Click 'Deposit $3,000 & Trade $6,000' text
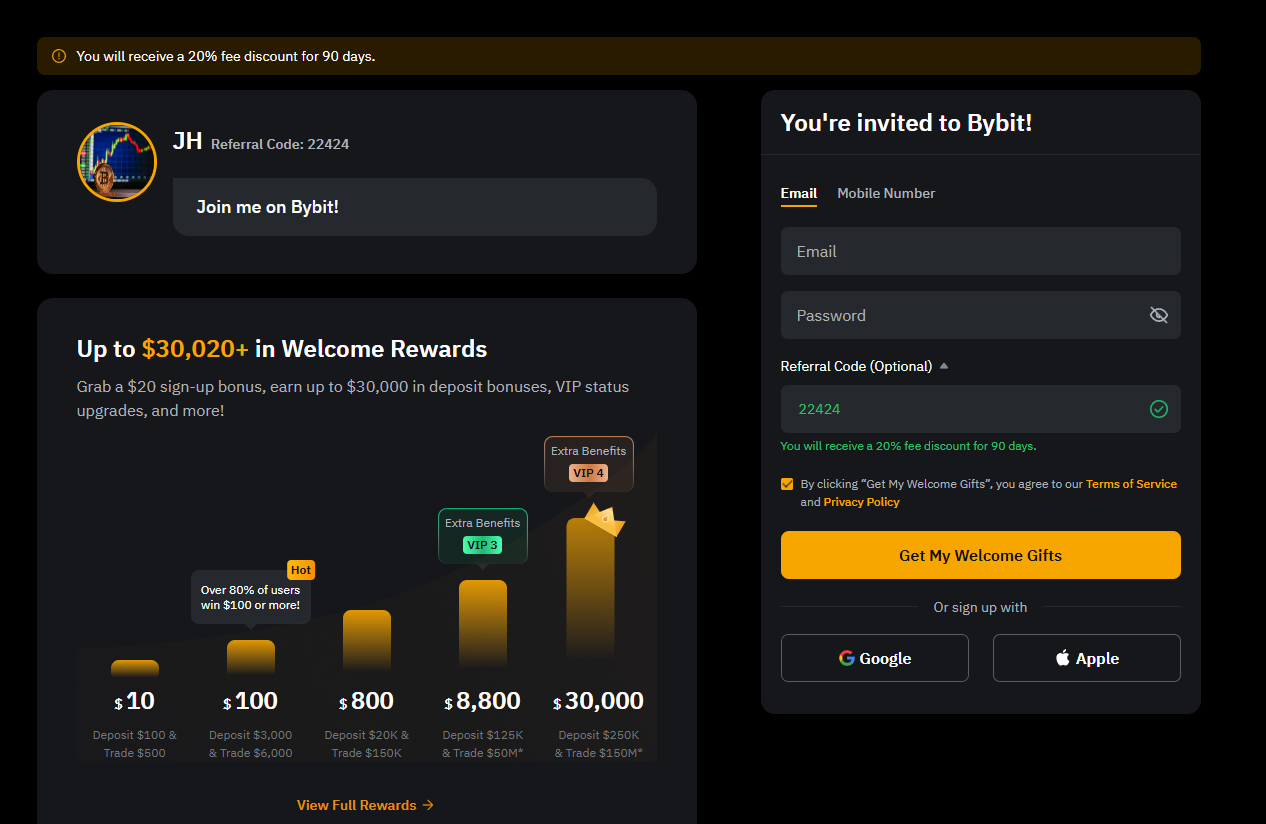The width and height of the screenshot is (1266, 824). click(x=251, y=744)
